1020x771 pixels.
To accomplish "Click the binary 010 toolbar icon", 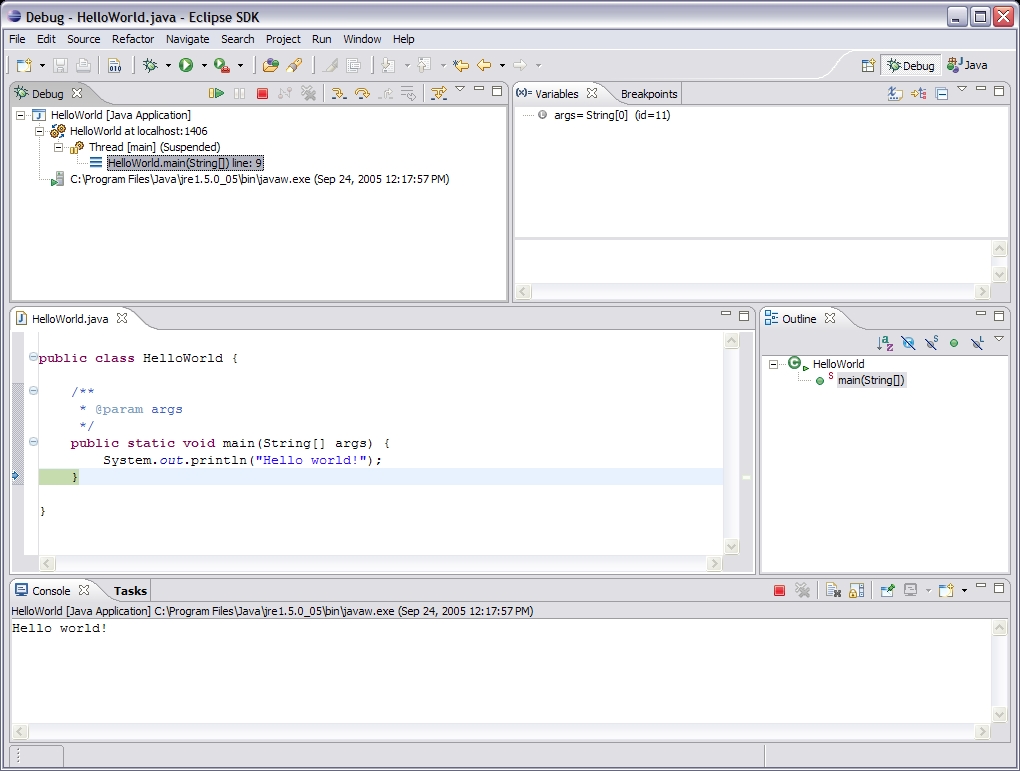I will coord(114,65).
